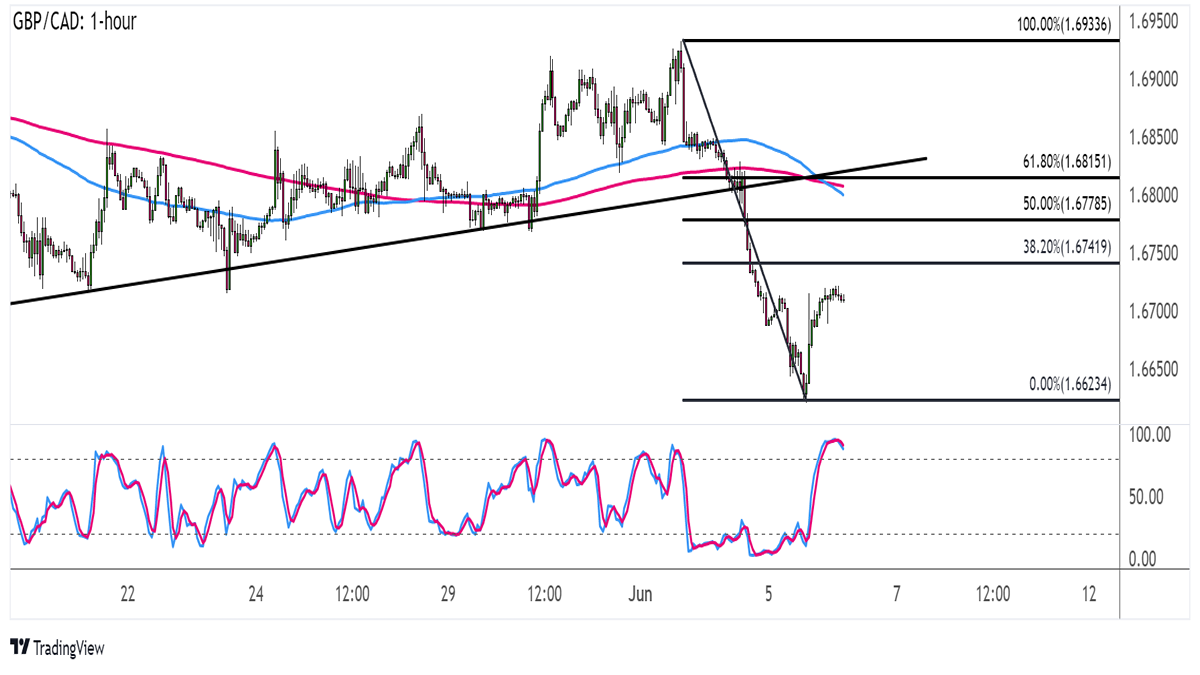Viewport: 1200px width, 675px height.
Task: Click the 1.66500 price axis label
Action: 1156,370
